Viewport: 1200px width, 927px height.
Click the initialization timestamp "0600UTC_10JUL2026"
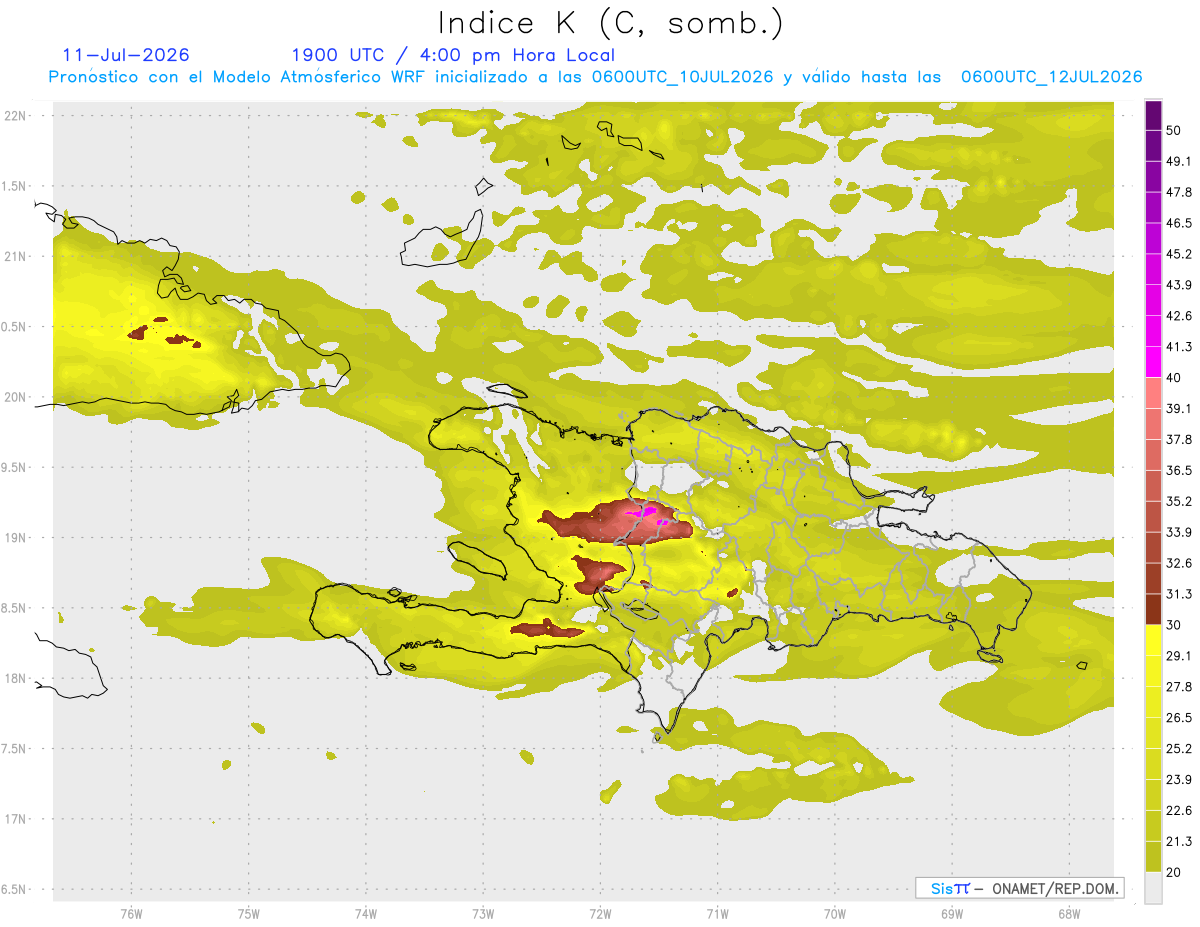tap(682, 77)
